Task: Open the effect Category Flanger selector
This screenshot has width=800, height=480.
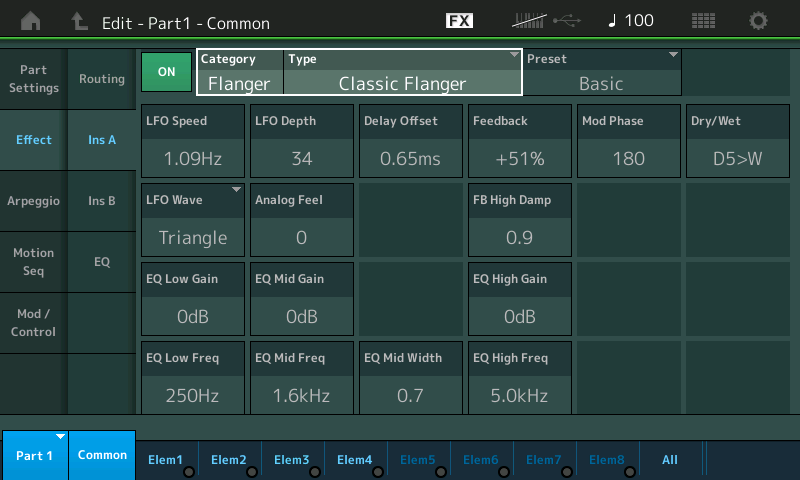Action: [240, 72]
